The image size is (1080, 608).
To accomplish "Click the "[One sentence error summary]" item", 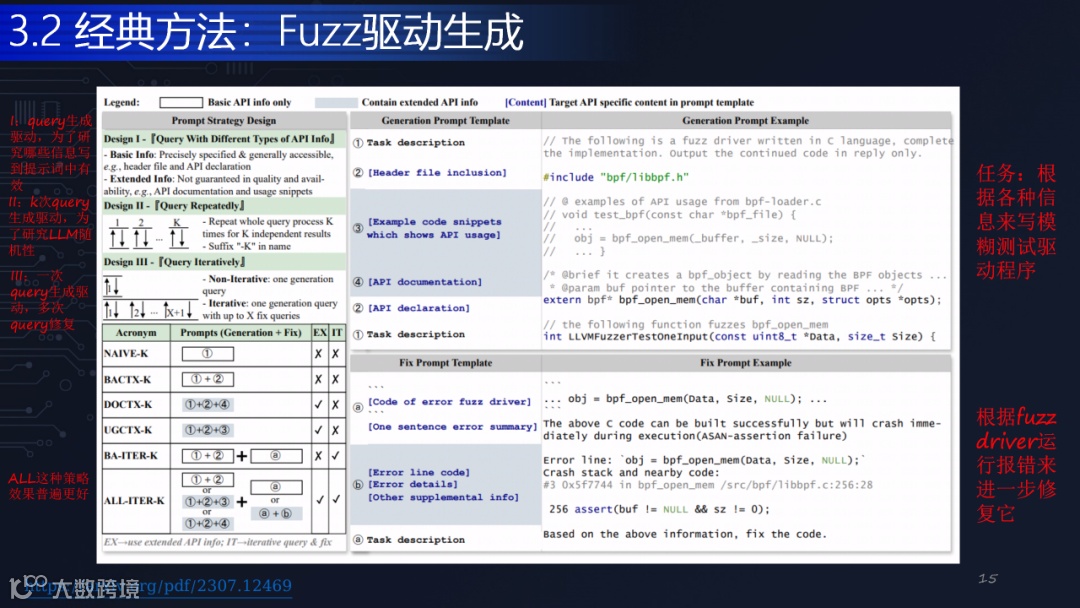I will pyautogui.click(x=452, y=427).
